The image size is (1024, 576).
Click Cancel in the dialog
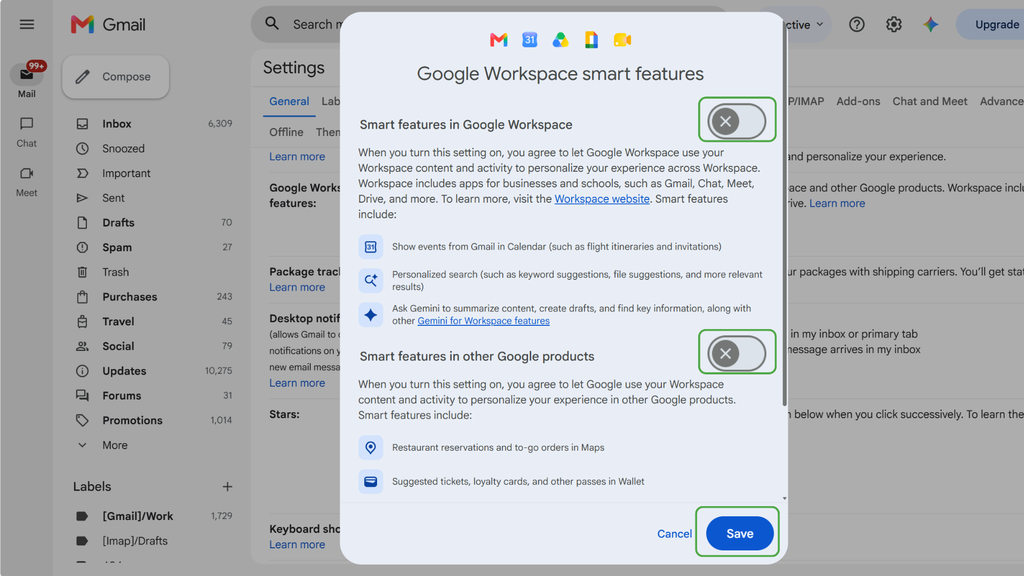(x=674, y=534)
